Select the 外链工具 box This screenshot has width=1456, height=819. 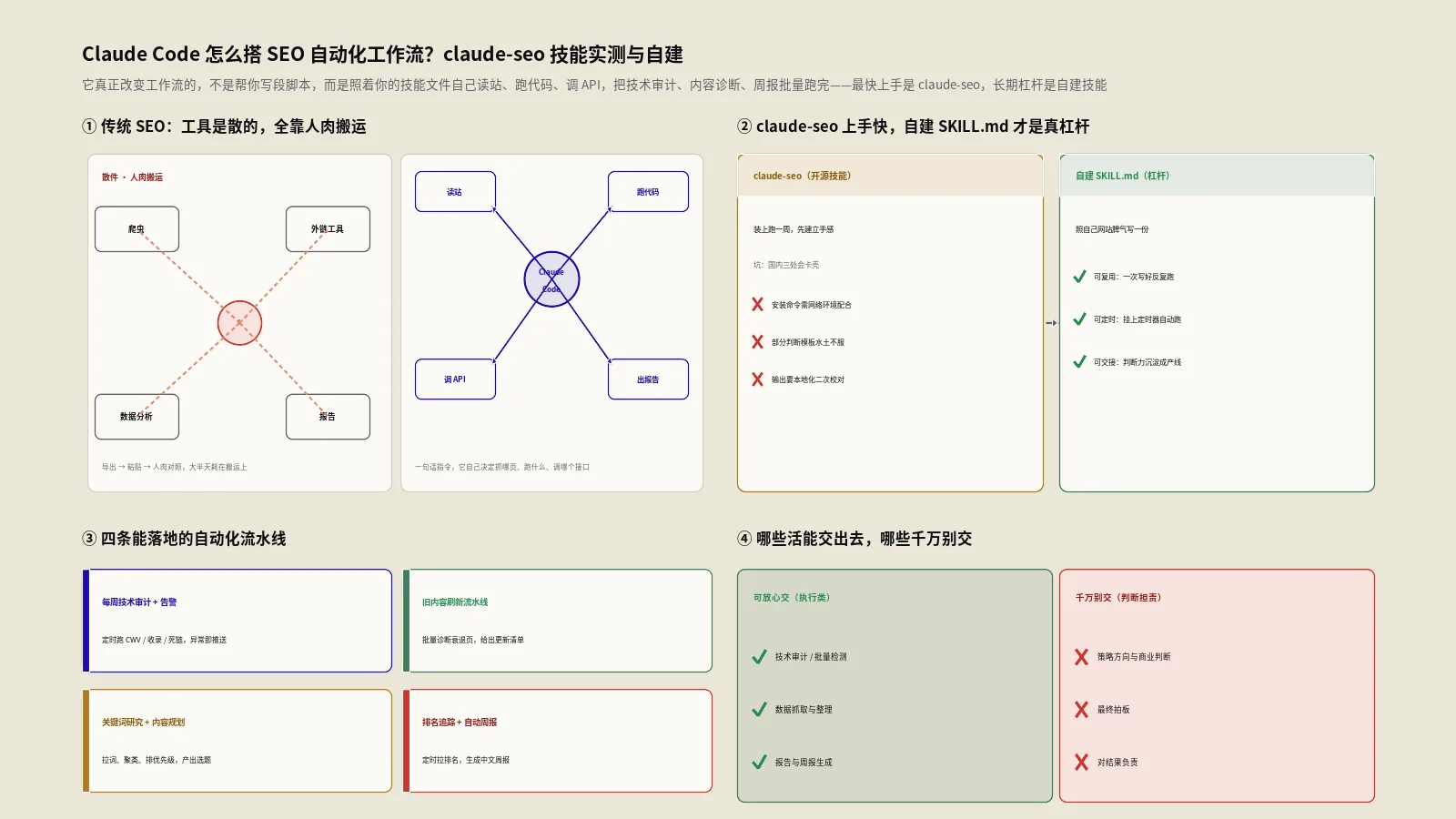[x=328, y=229]
